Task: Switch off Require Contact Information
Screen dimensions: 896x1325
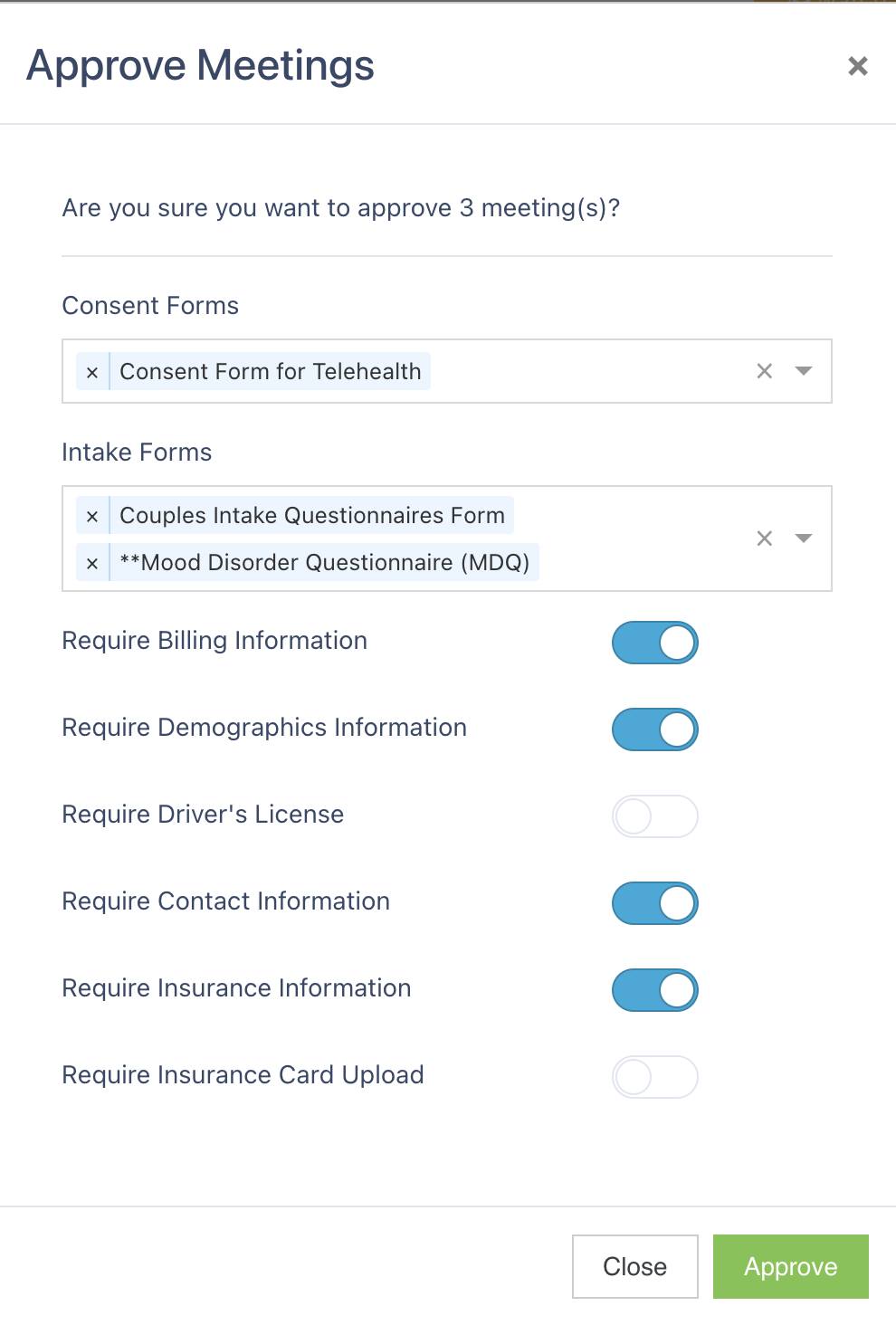Action: pos(655,903)
